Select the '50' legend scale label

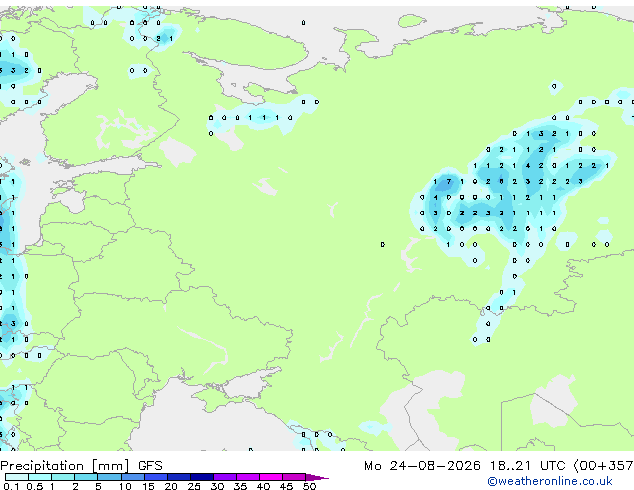coord(310,486)
